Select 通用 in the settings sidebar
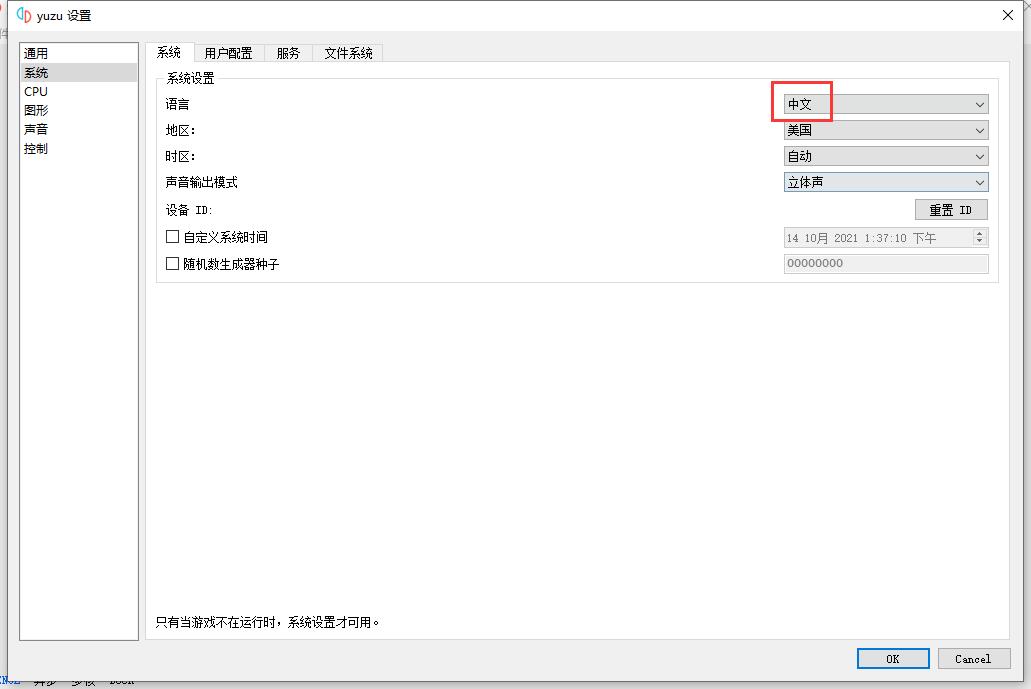Viewport: 1031px width, 689px height. (x=36, y=53)
